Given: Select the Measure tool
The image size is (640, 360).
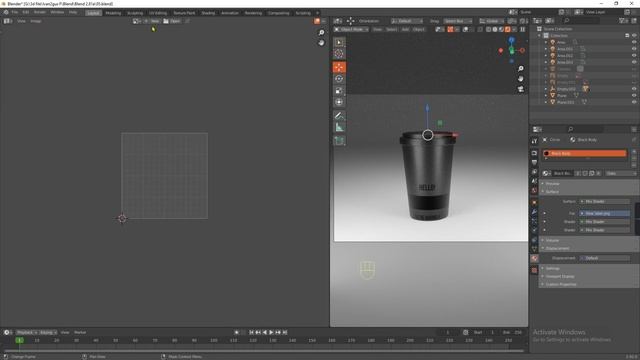Looking at the screenshot, I should pyautogui.click(x=339, y=127).
